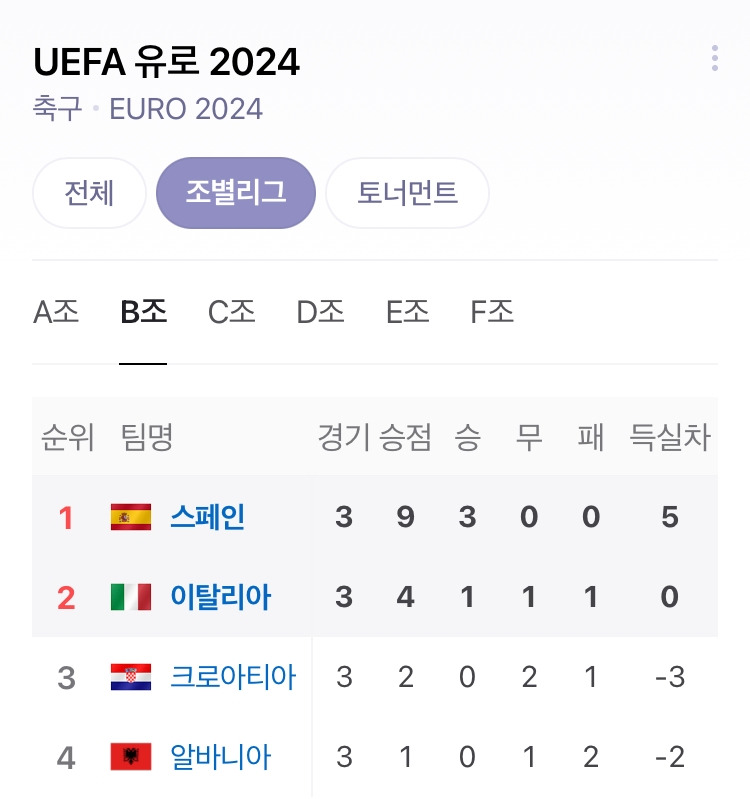Click the Spain flag icon
The height and width of the screenshot is (799, 750).
[x=131, y=517]
